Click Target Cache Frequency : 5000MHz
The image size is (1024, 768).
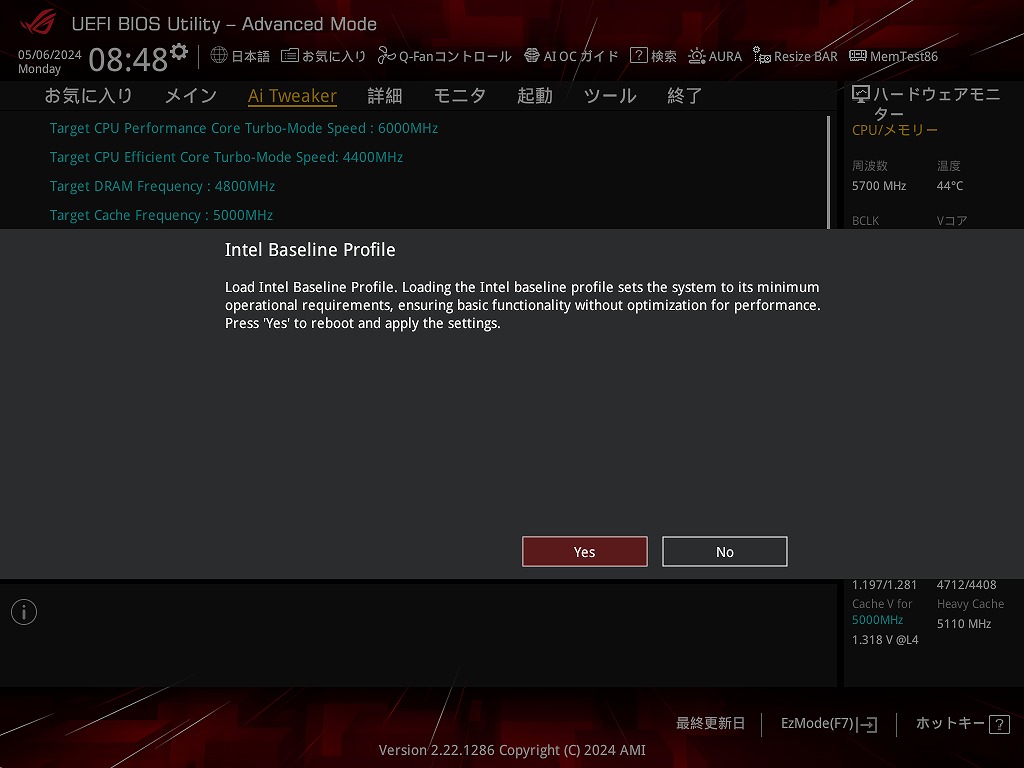(161, 216)
